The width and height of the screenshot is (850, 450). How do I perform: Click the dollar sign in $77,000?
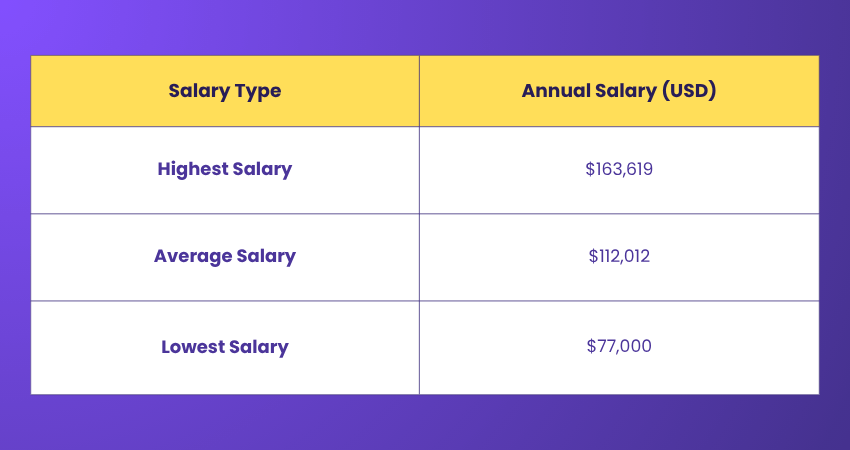tap(592, 347)
